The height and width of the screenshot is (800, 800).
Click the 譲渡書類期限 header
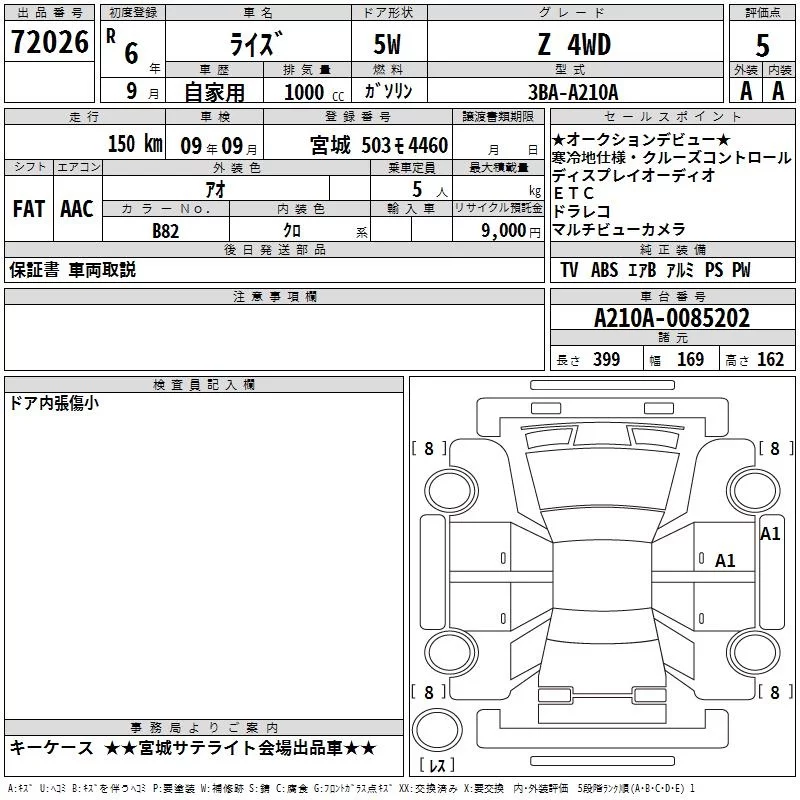498,117
